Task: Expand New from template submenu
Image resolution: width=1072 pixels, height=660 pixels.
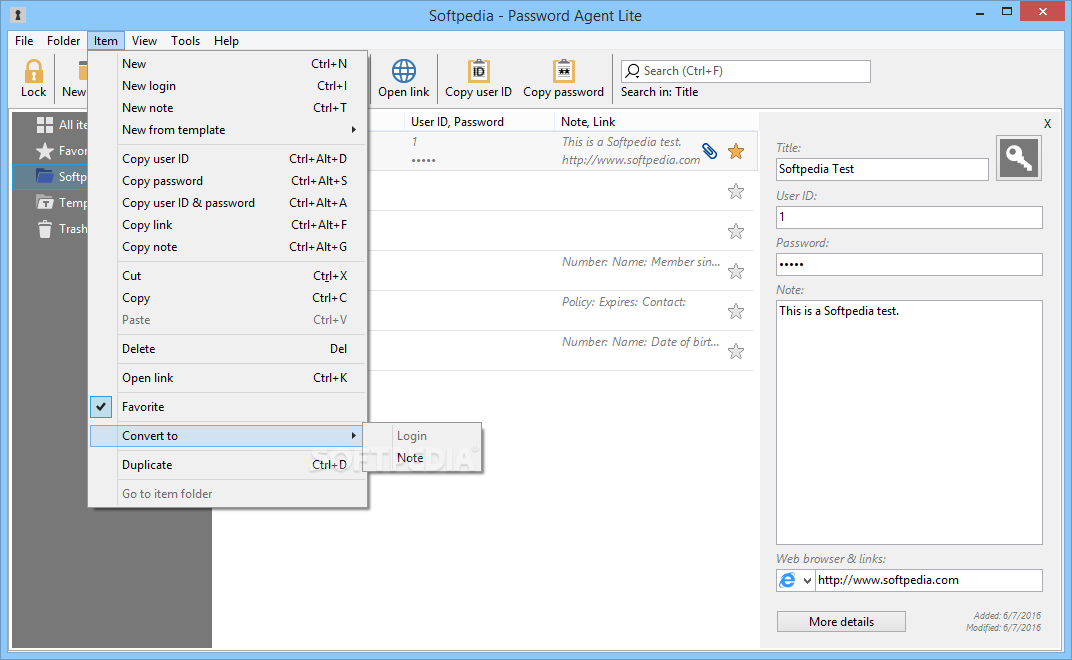Action: click(x=228, y=130)
